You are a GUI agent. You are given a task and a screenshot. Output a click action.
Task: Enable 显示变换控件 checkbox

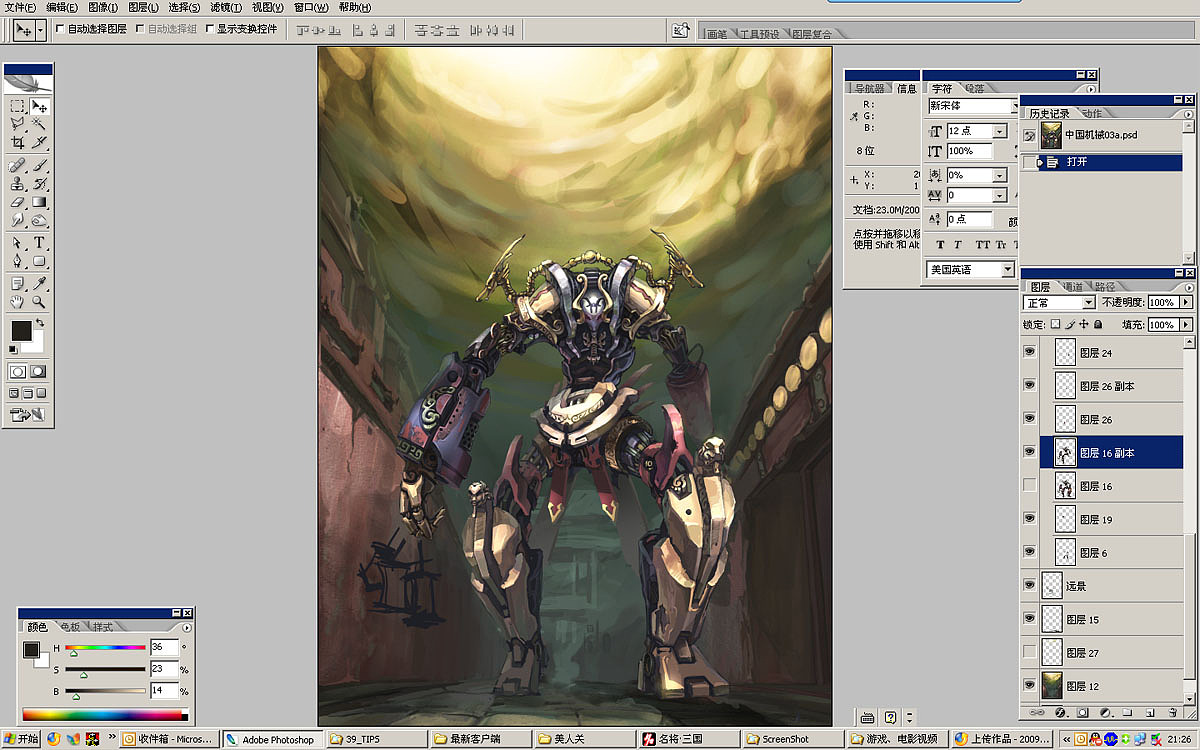click(x=209, y=29)
